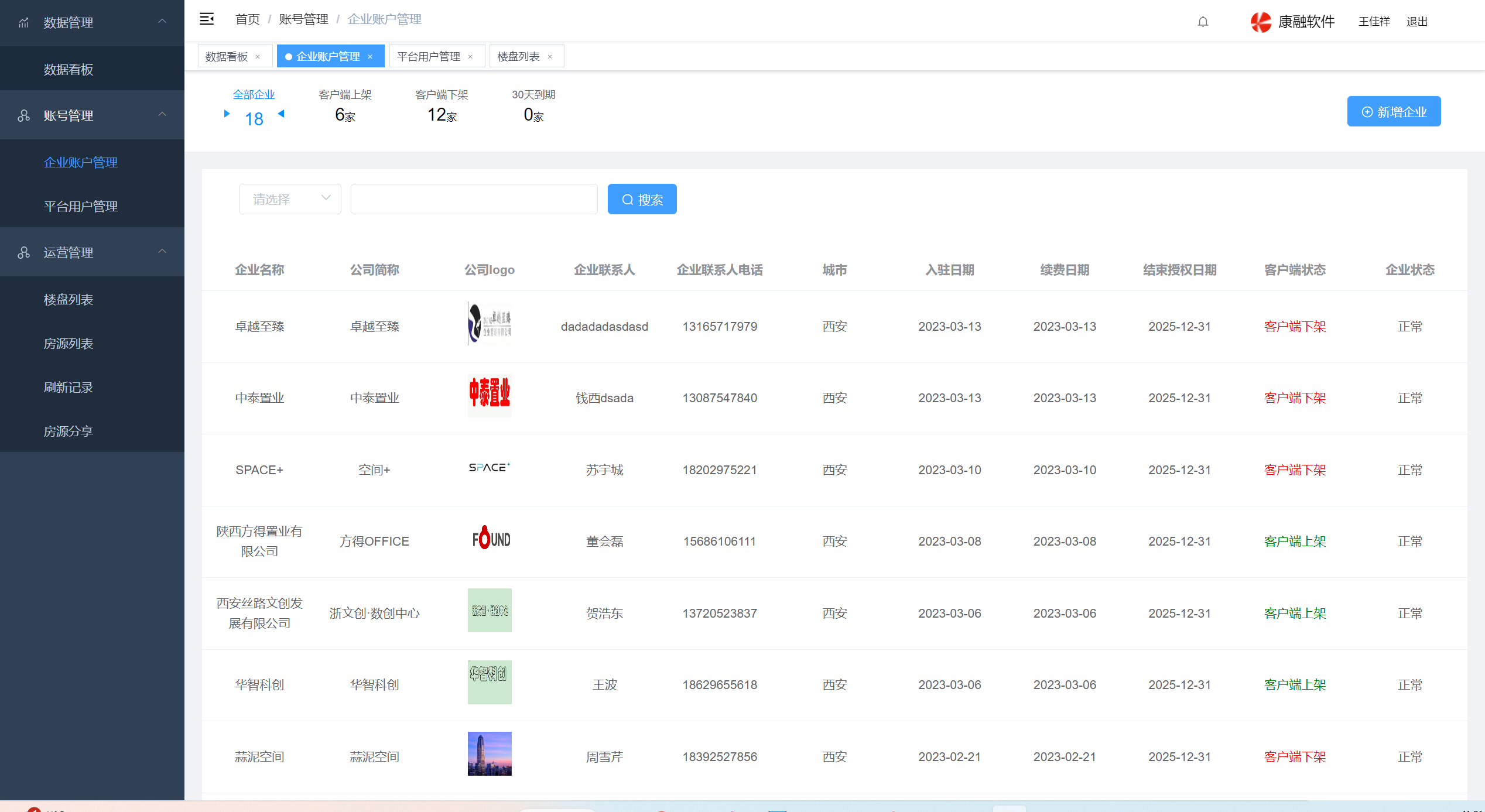Image resolution: width=1485 pixels, height=812 pixels.
Task: Click the SPACE+ logo image
Action: pyautogui.click(x=490, y=467)
